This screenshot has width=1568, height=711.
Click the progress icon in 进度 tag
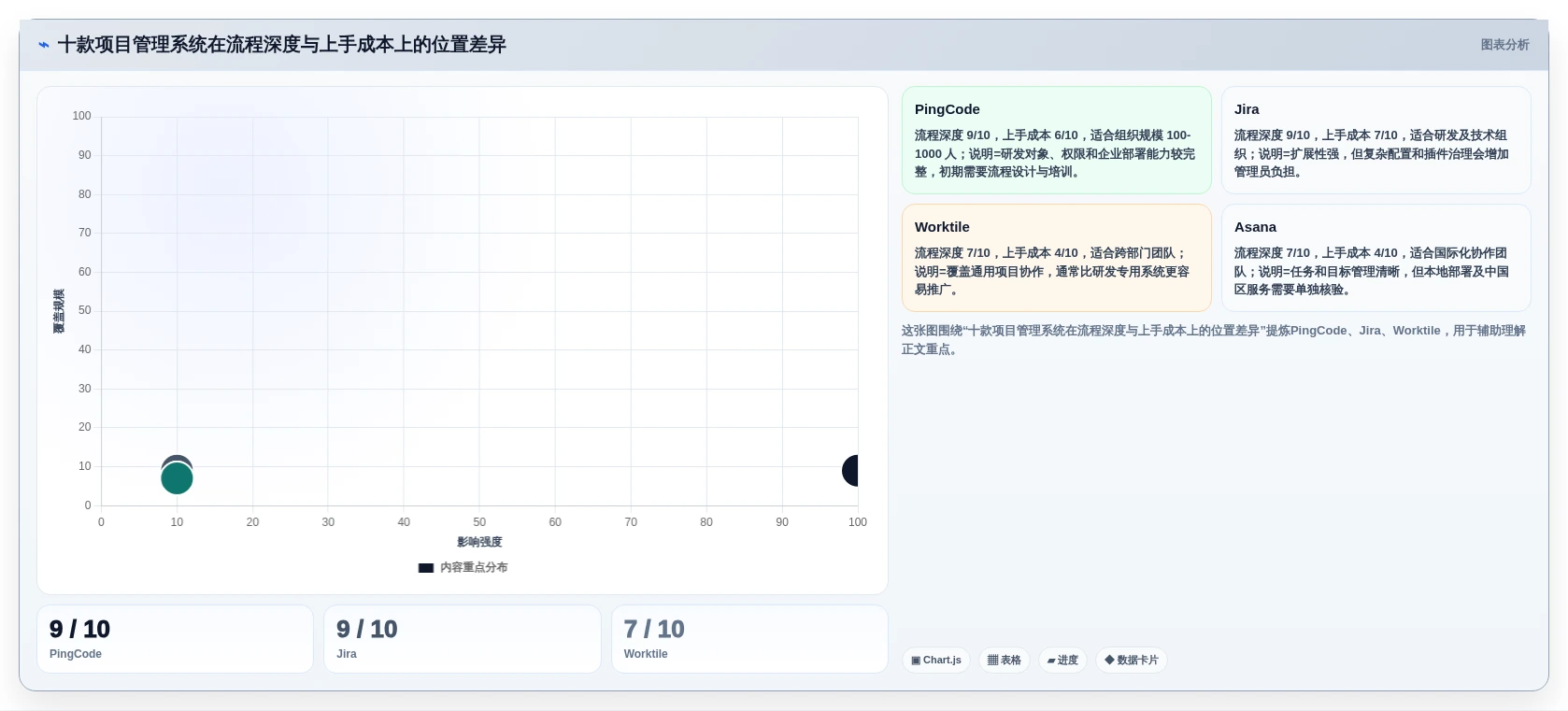click(1051, 661)
